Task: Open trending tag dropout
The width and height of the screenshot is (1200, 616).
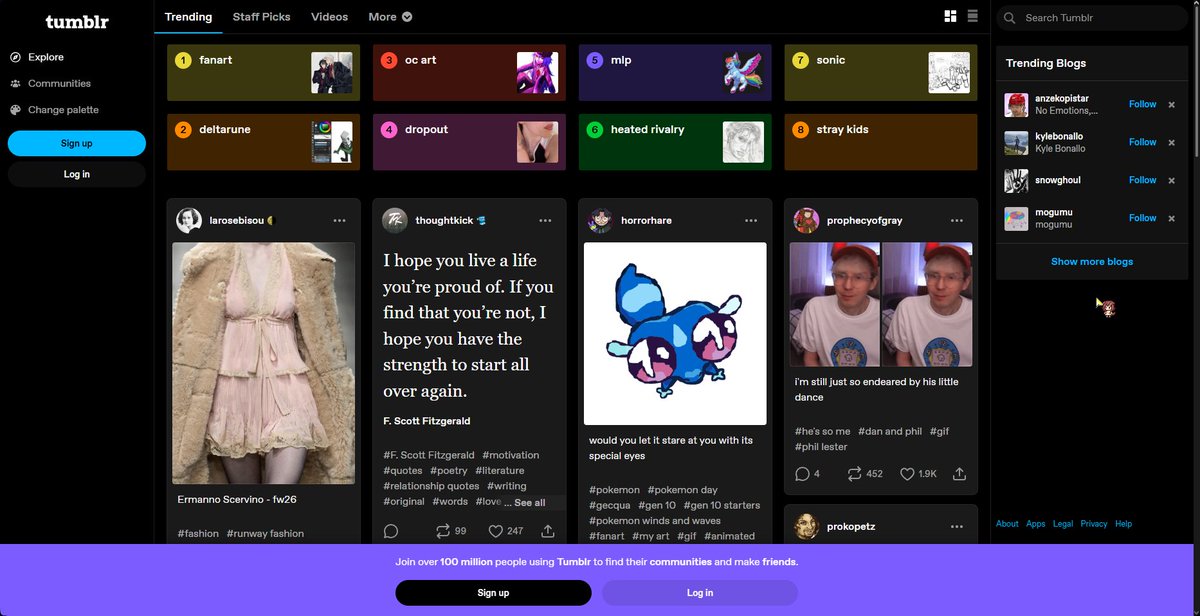Action: pos(469,142)
